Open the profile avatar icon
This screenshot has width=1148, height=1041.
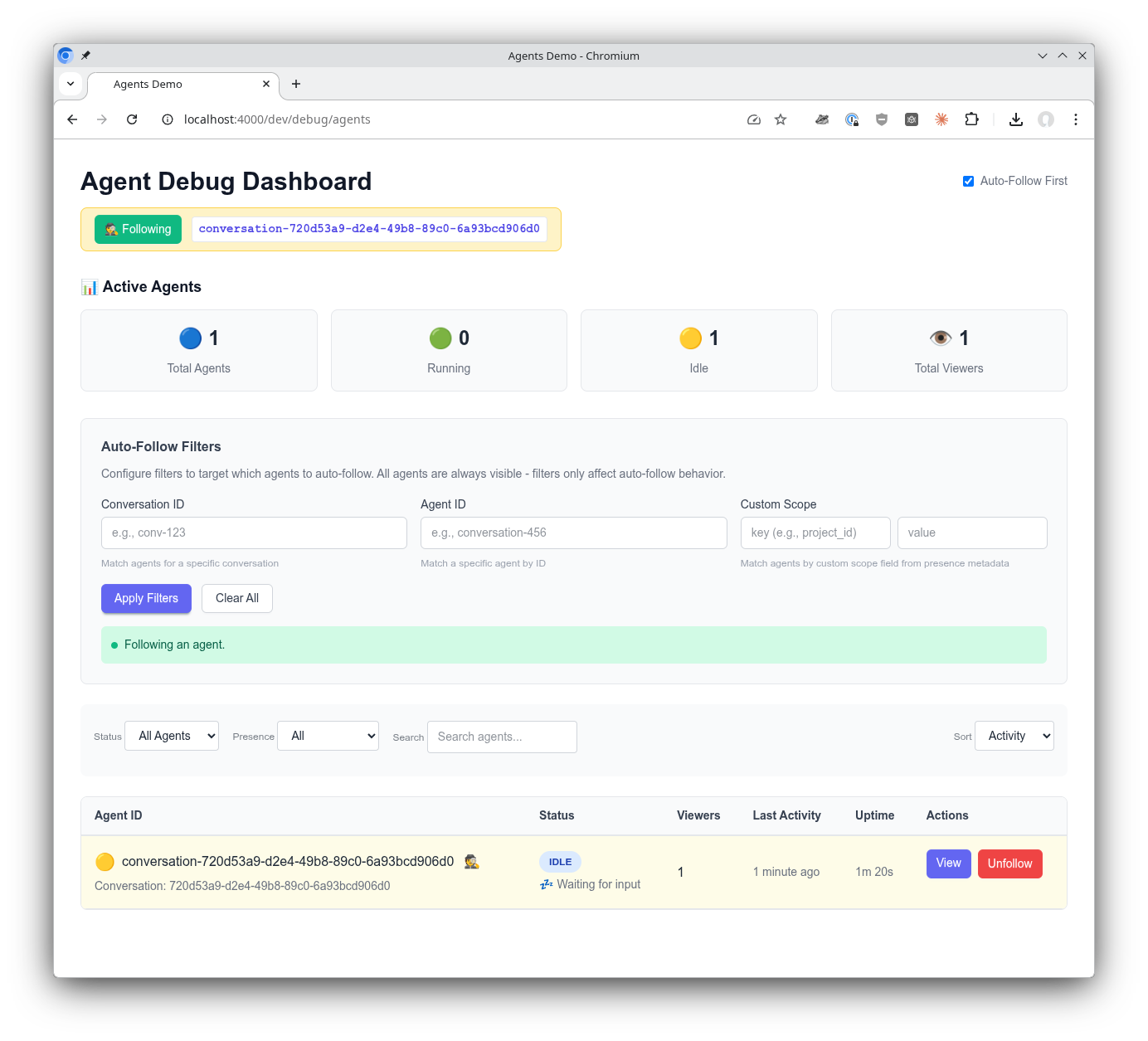(x=1046, y=119)
